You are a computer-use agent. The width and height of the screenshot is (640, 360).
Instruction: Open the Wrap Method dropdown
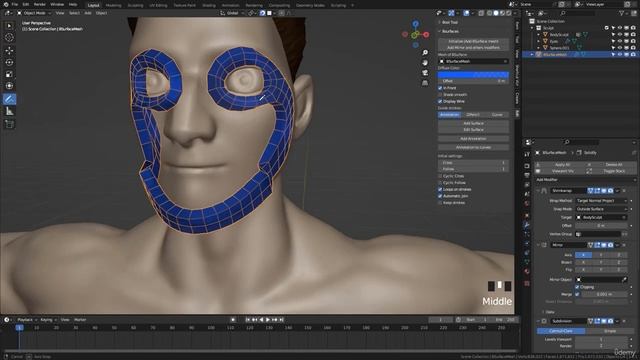pyautogui.click(x=601, y=200)
